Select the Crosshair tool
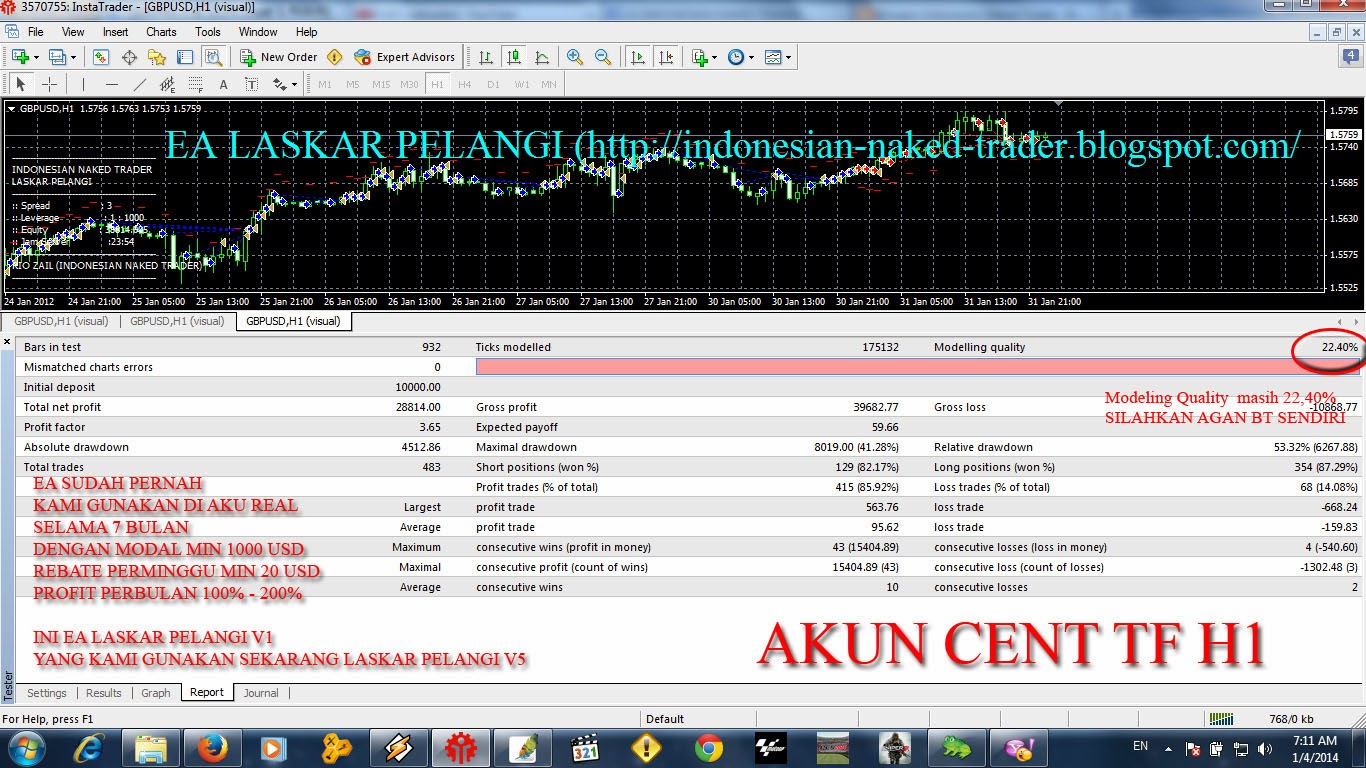This screenshot has width=1366, height=768. coord(49,84)
